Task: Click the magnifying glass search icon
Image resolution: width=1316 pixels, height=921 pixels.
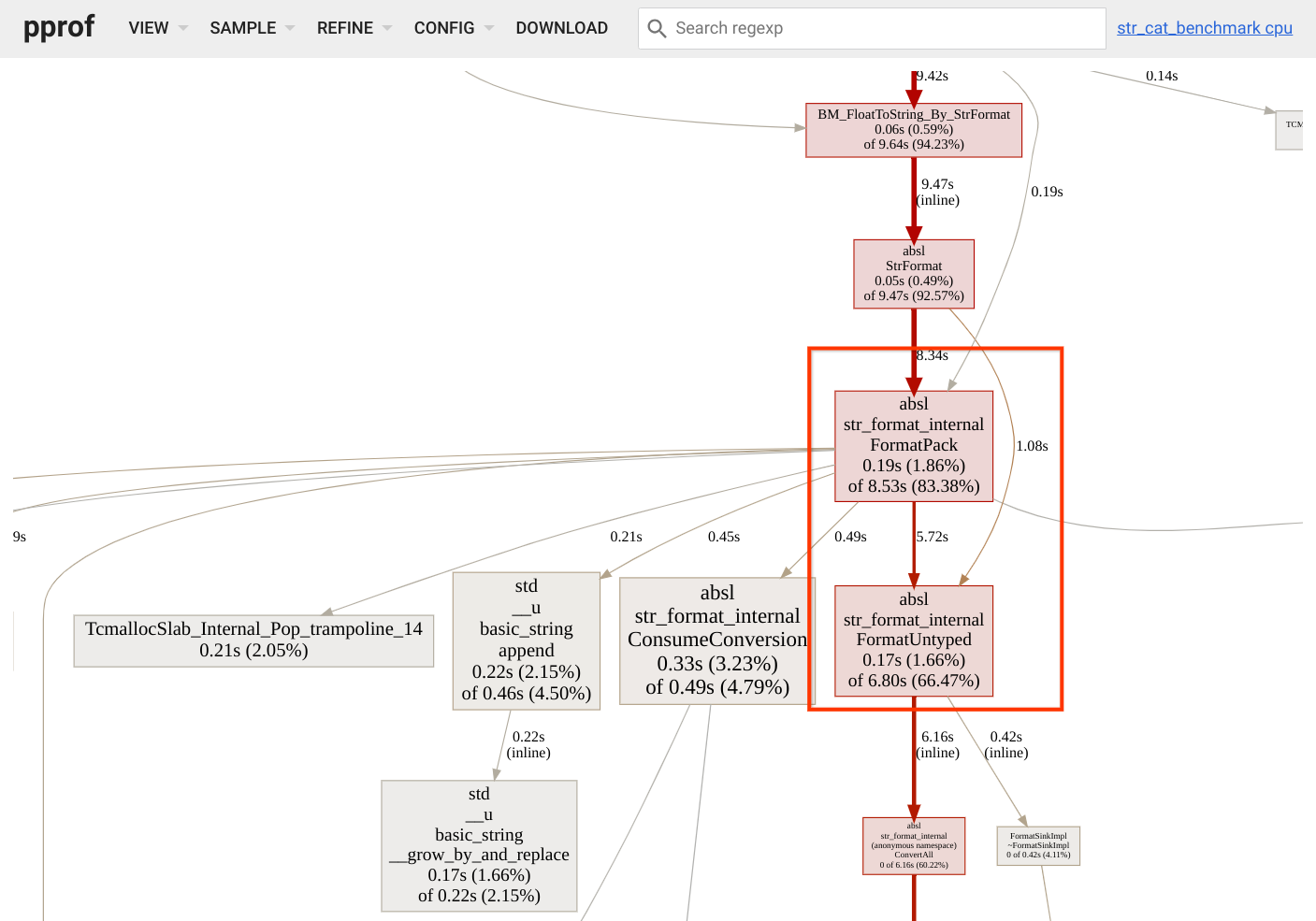Action: coord(658,29)
